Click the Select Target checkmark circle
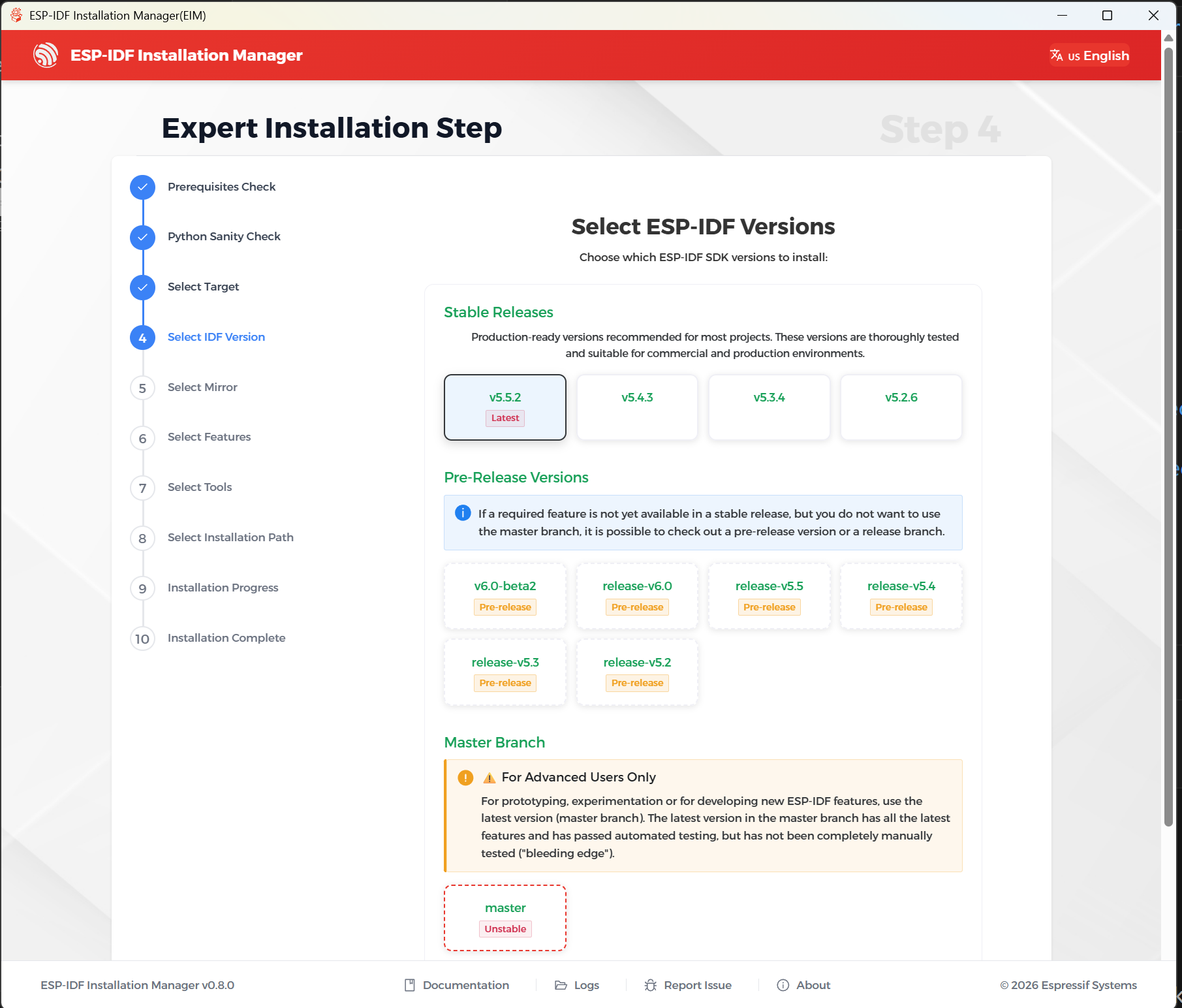The image size is (1182, 1008). point(142,287)
